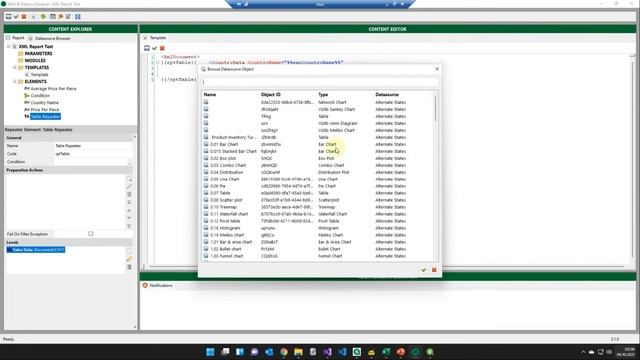Screen dimensions: 640x360
Task: Select Sales Data level entry
Action: click(36, 250)
